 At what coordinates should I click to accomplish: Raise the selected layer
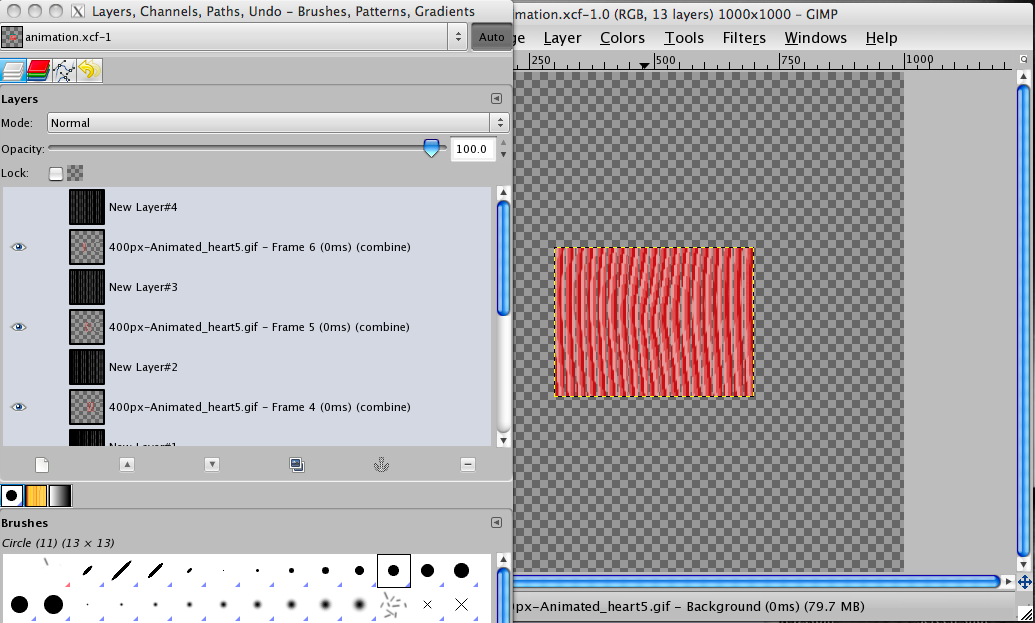coord(126,464)
